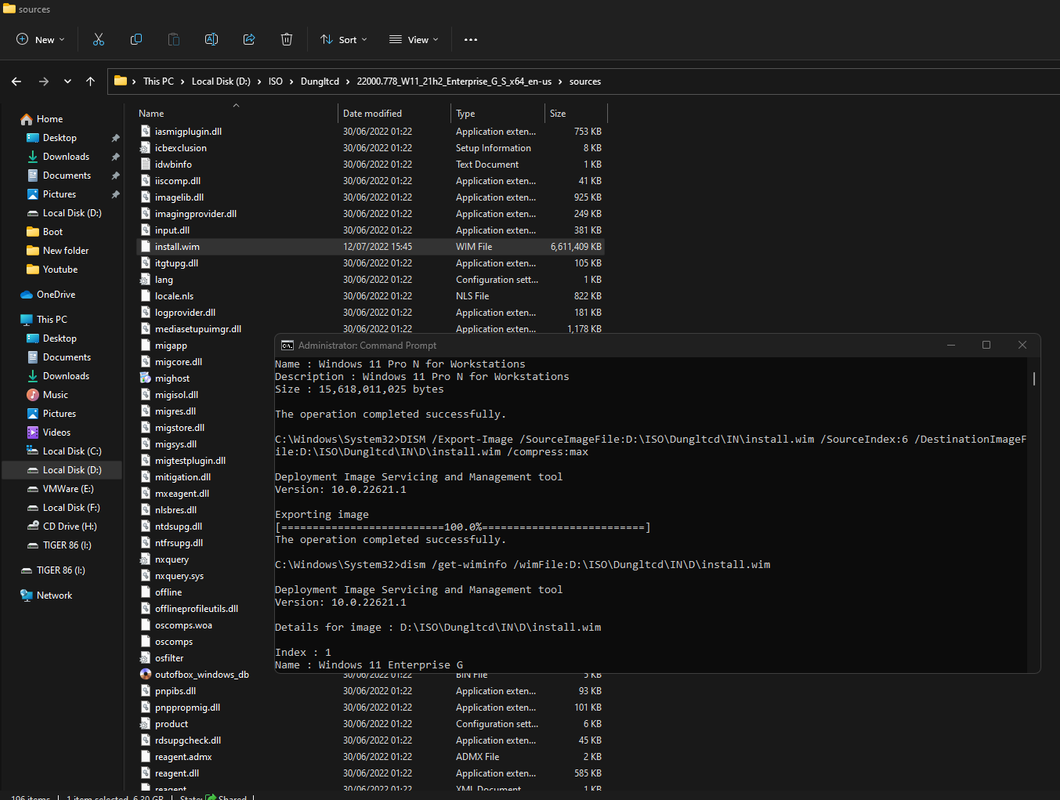Select imagingprovider.dll file
Viewport: 1060px width, 800px height.
pos(370,214)
